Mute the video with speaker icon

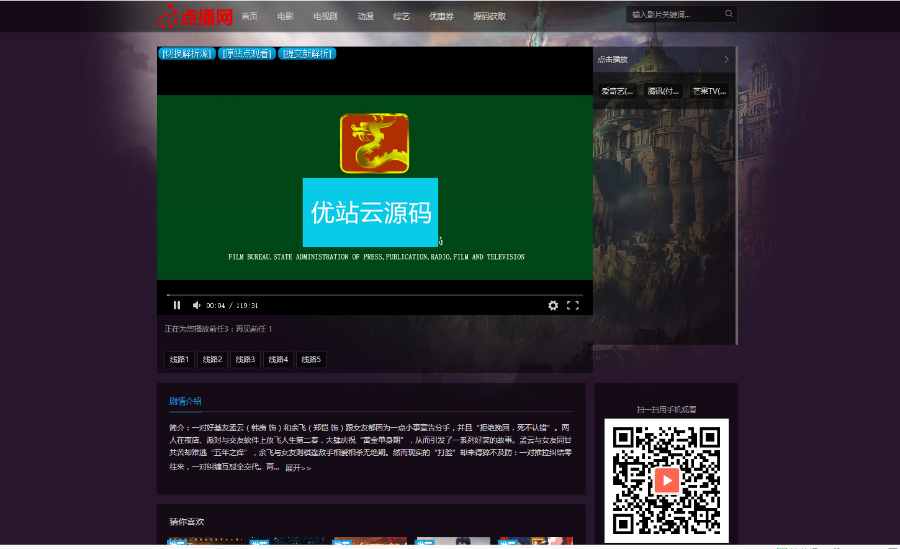(196, 305)
